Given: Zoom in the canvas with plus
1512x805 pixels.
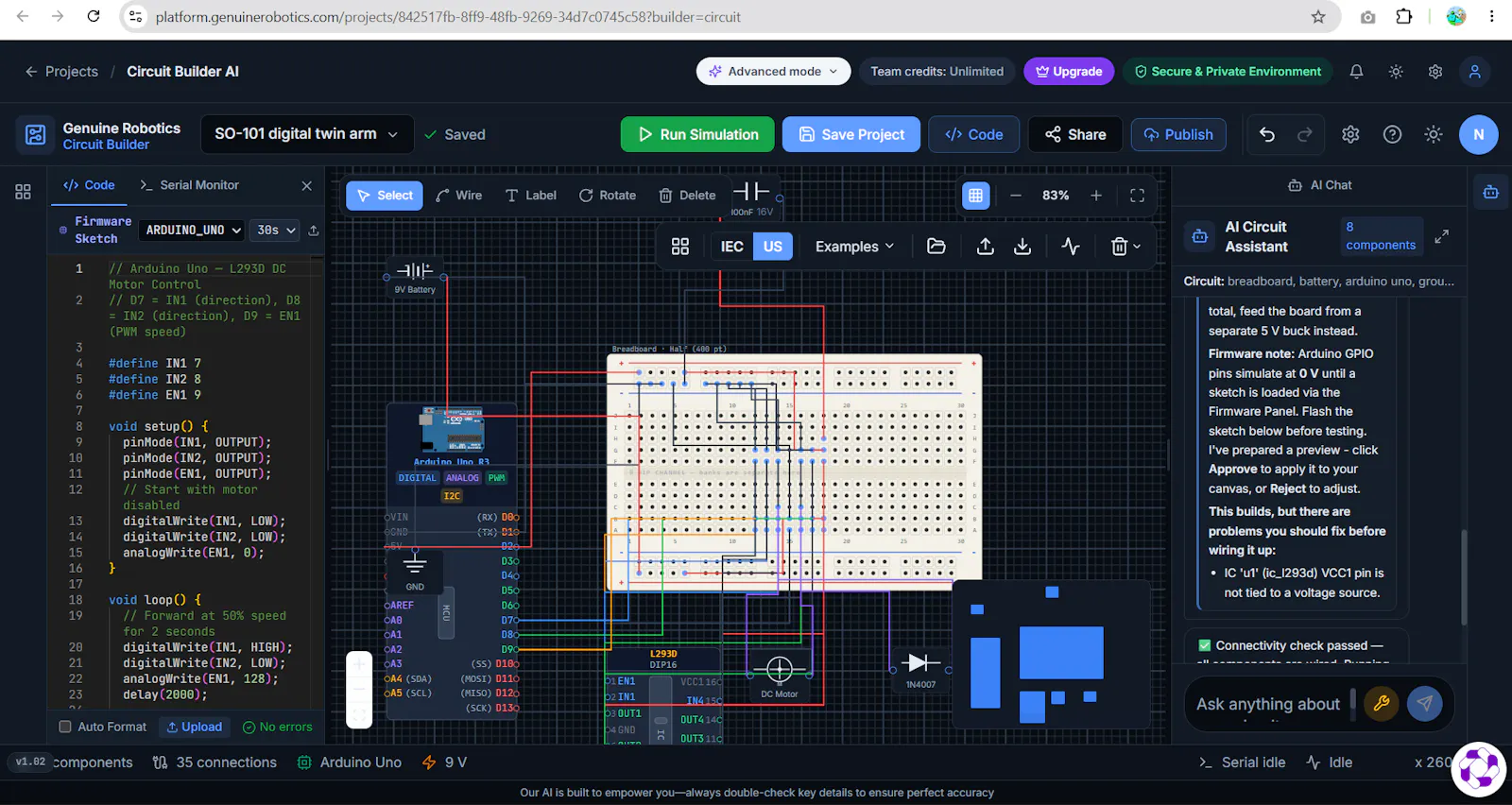Looking at the screenshot, I should (x=1096, y=196).
